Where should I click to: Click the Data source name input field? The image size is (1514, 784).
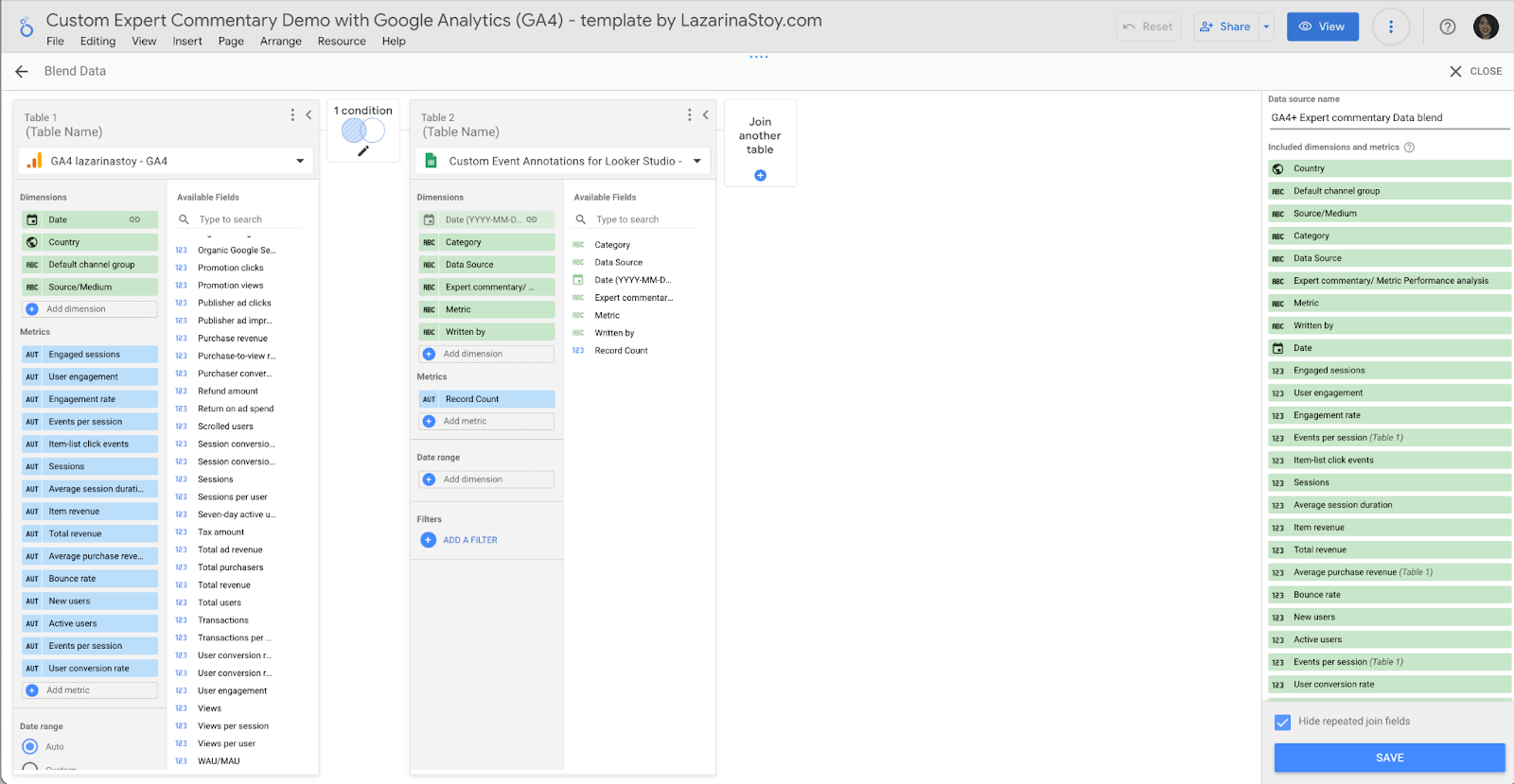1389,118
